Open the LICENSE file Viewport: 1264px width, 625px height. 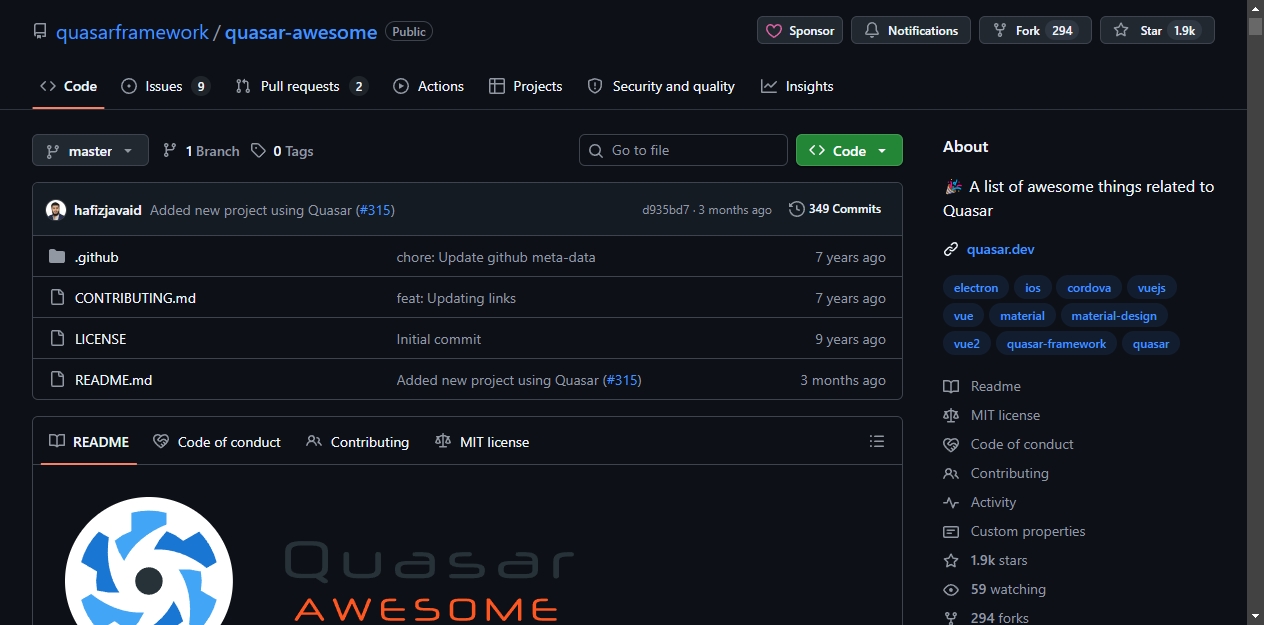[100, 339]
